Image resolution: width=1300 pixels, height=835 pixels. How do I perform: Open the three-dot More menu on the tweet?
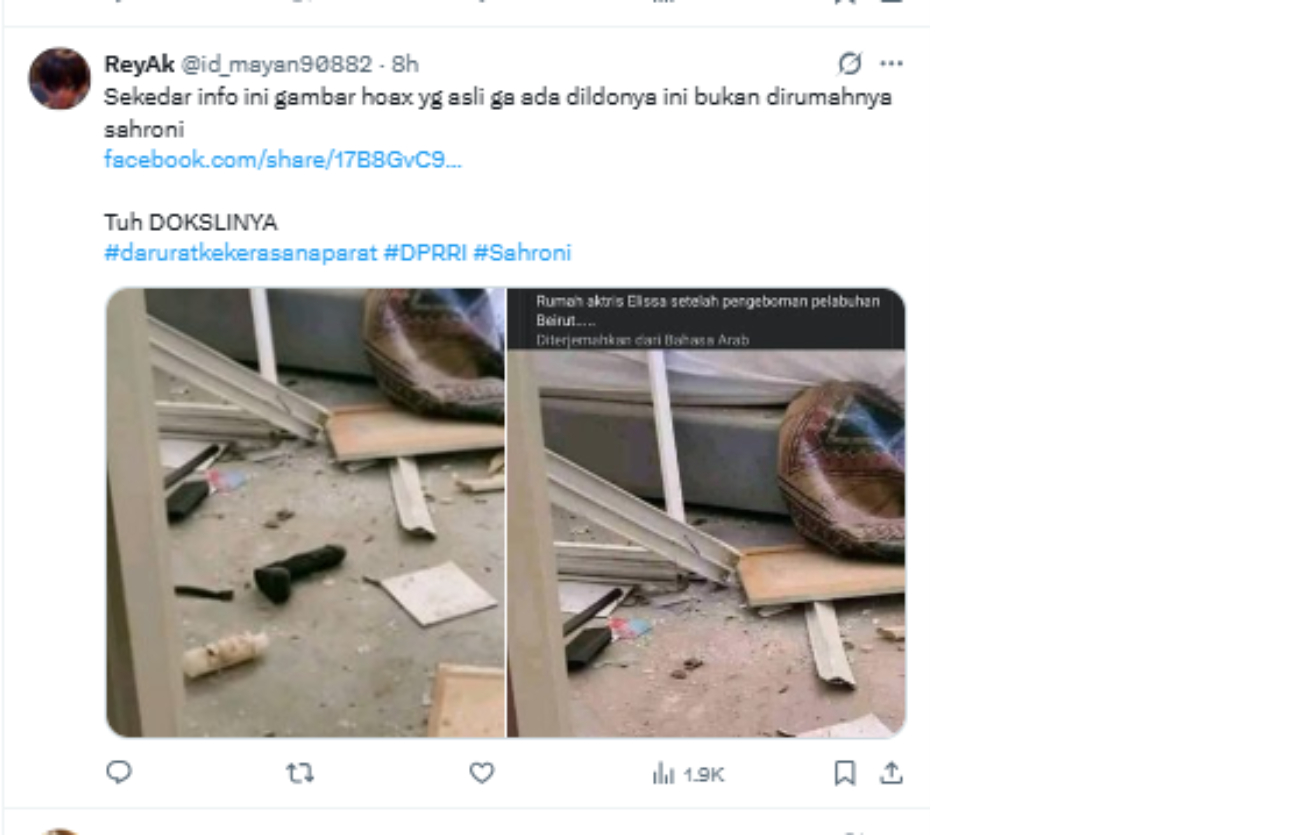click(x=891, y=64)
